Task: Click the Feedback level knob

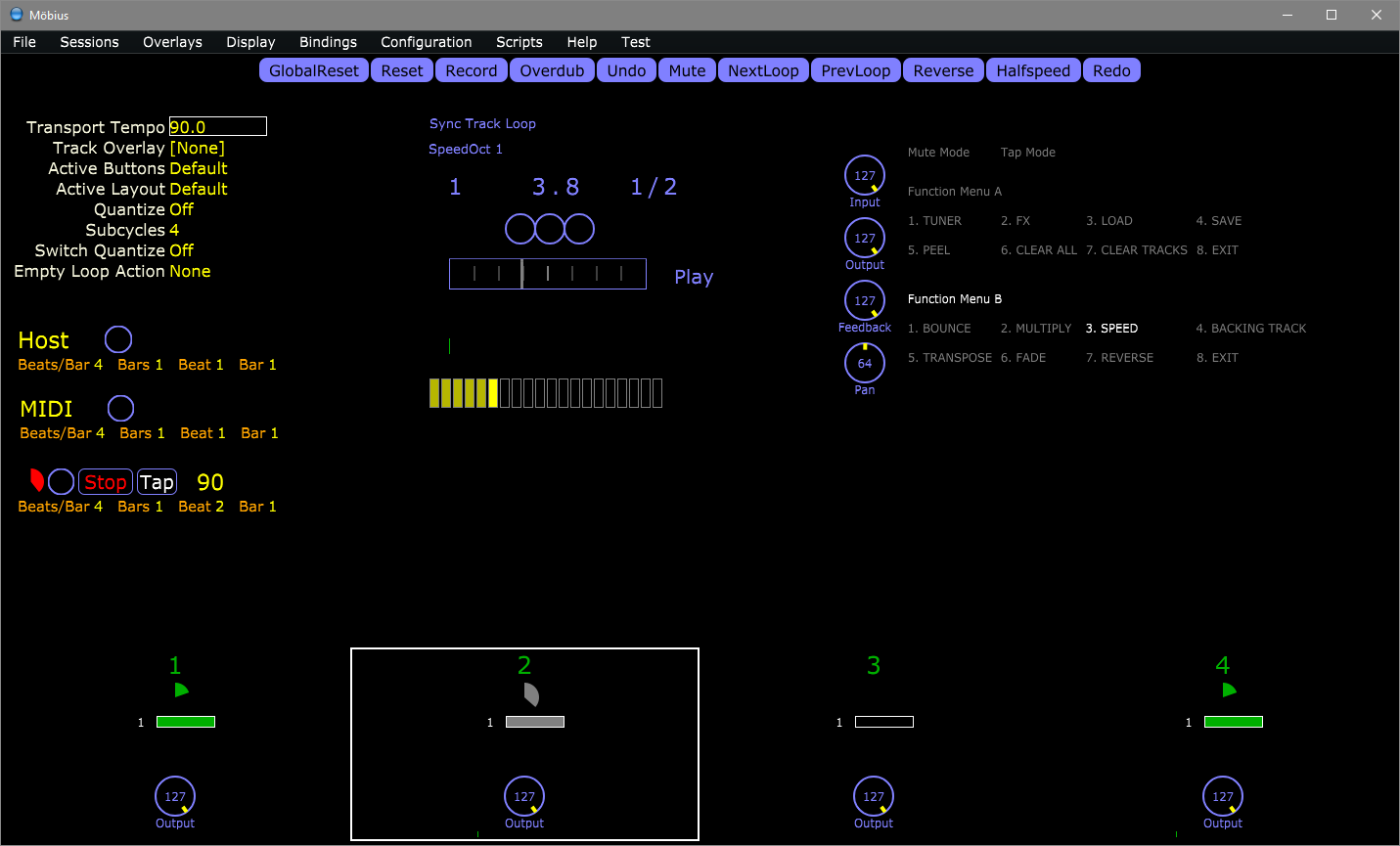Action: 865,301
